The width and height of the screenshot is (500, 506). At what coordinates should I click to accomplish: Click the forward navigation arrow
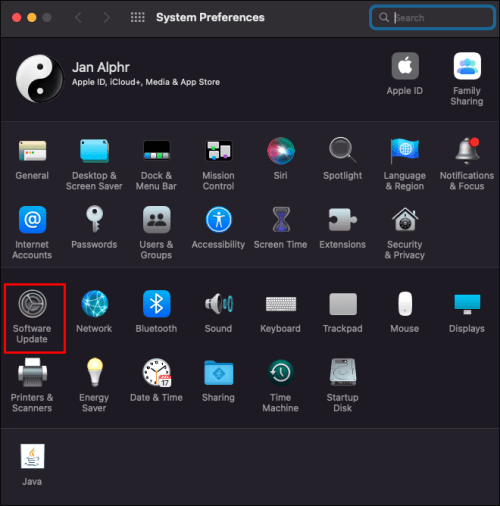(x=106, y=17)
